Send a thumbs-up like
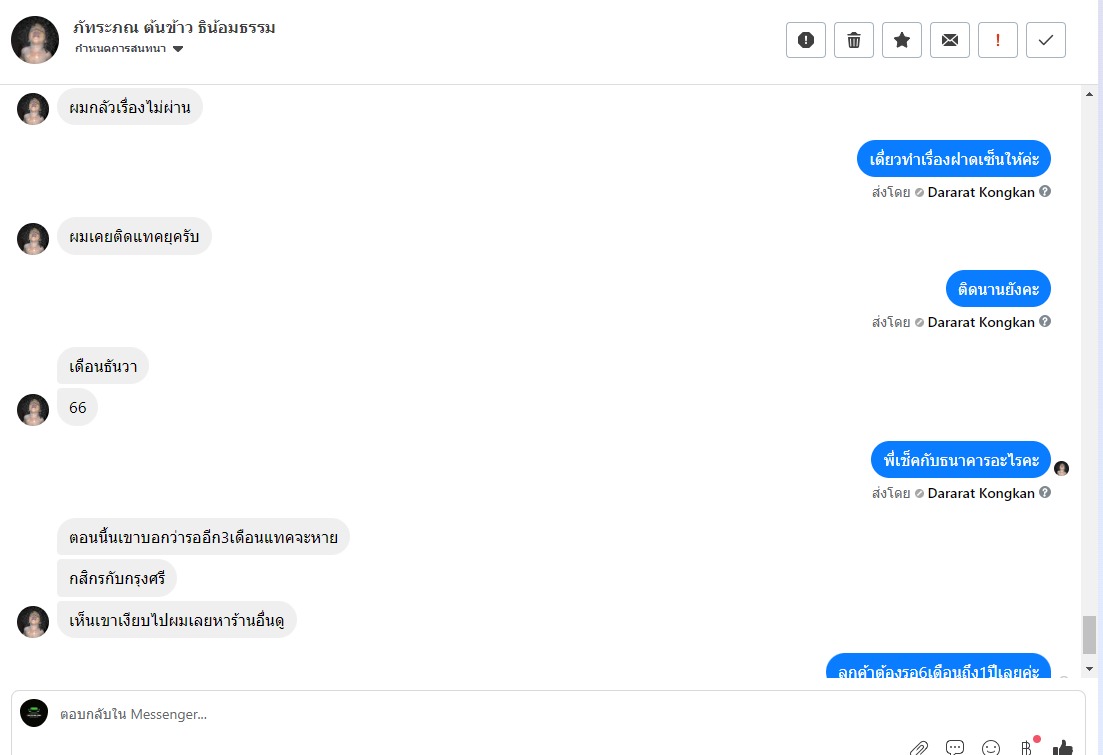The width and height of the screenshot is (1103, 755). point(1062,747)
